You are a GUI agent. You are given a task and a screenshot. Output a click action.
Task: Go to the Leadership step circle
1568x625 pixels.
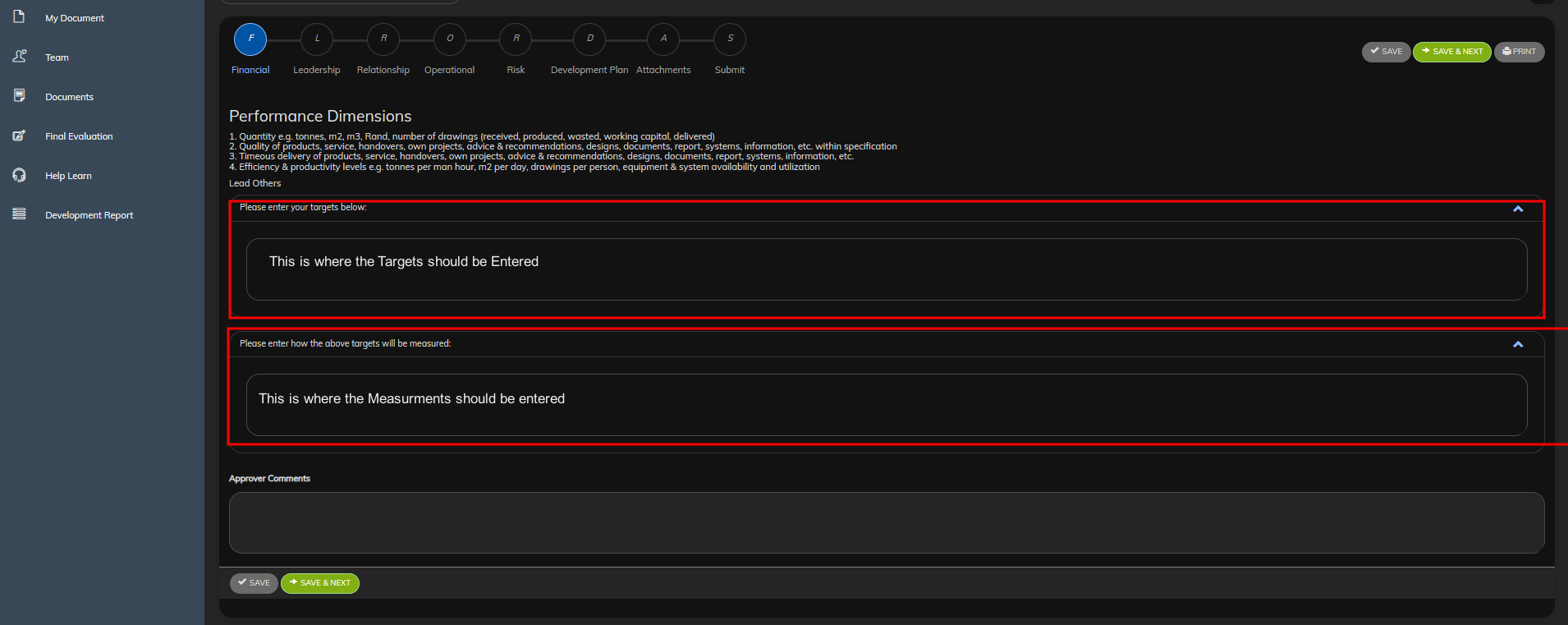pyautogui.click(x=317, y=39)
